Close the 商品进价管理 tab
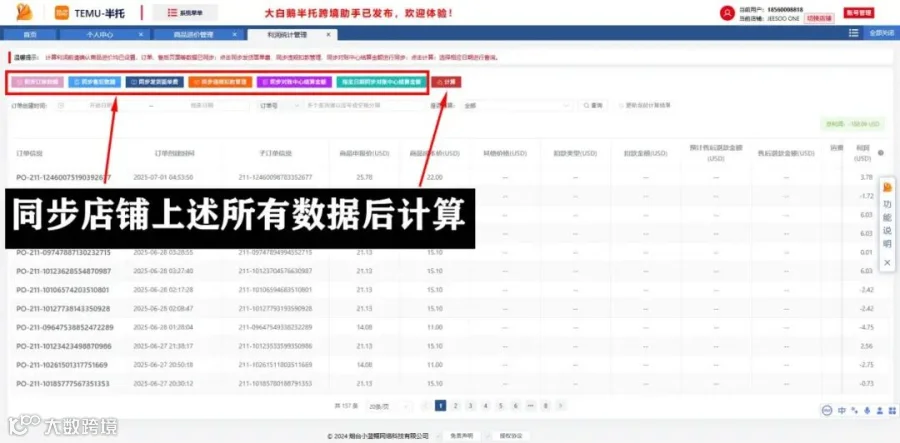Image resolution: width=900 pixels, height=443 pixels. tap(234, 34)
